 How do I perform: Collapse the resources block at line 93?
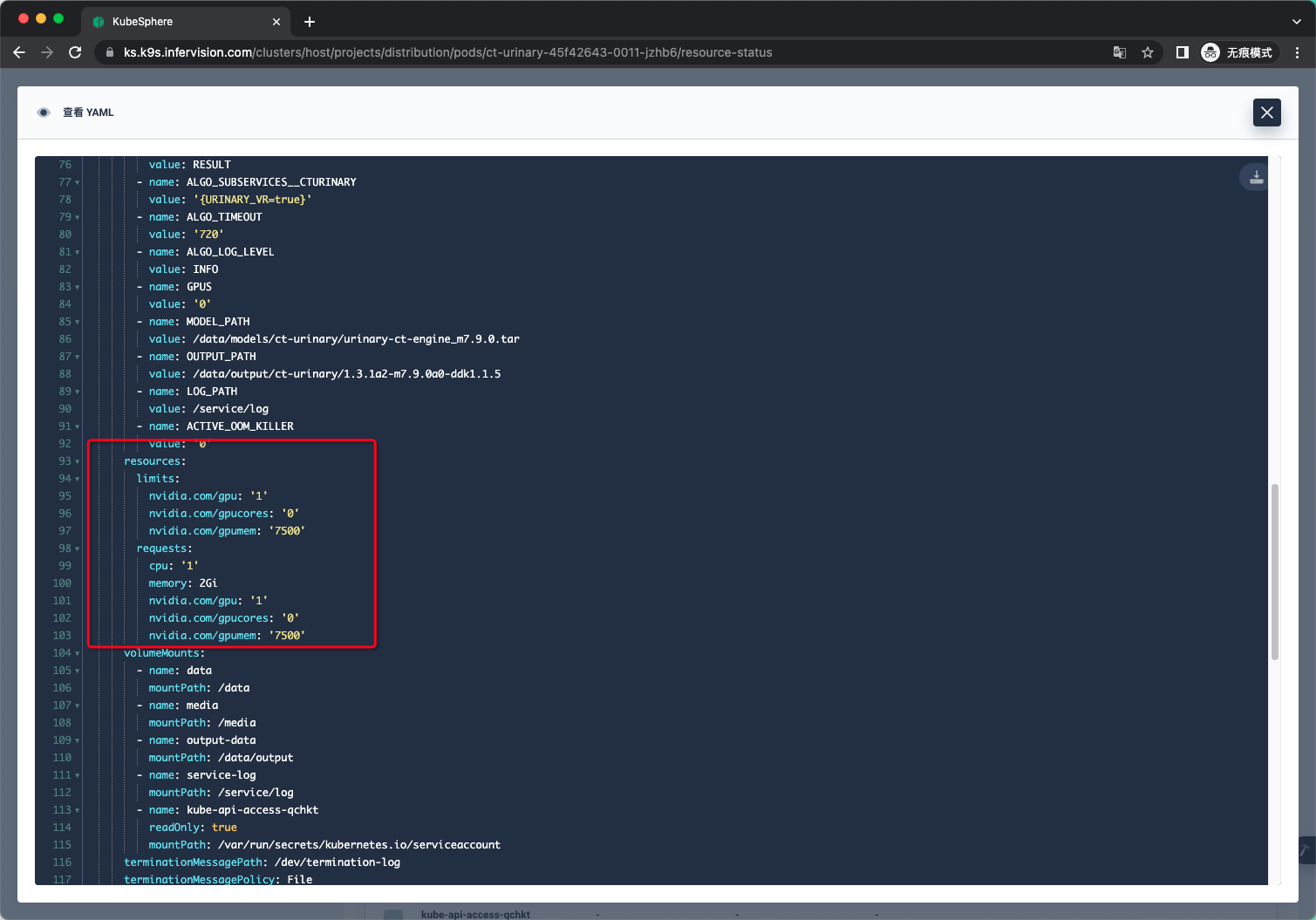[76, 461]
